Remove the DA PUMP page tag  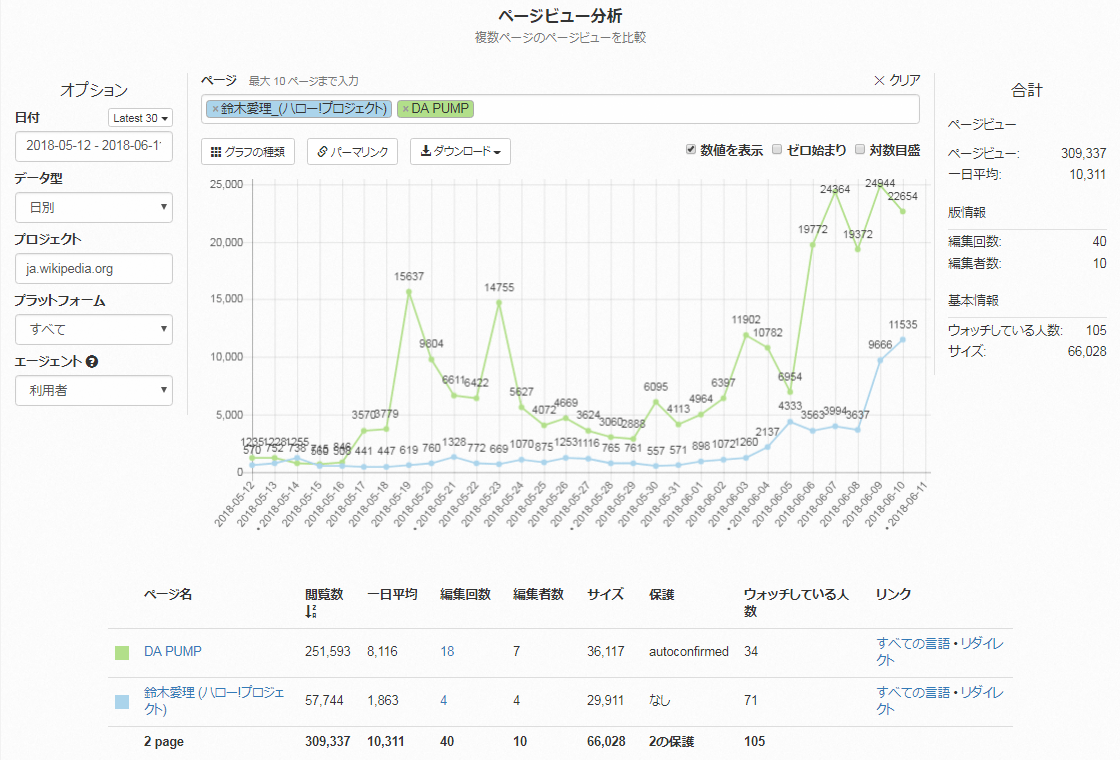[x=405, y=109]
